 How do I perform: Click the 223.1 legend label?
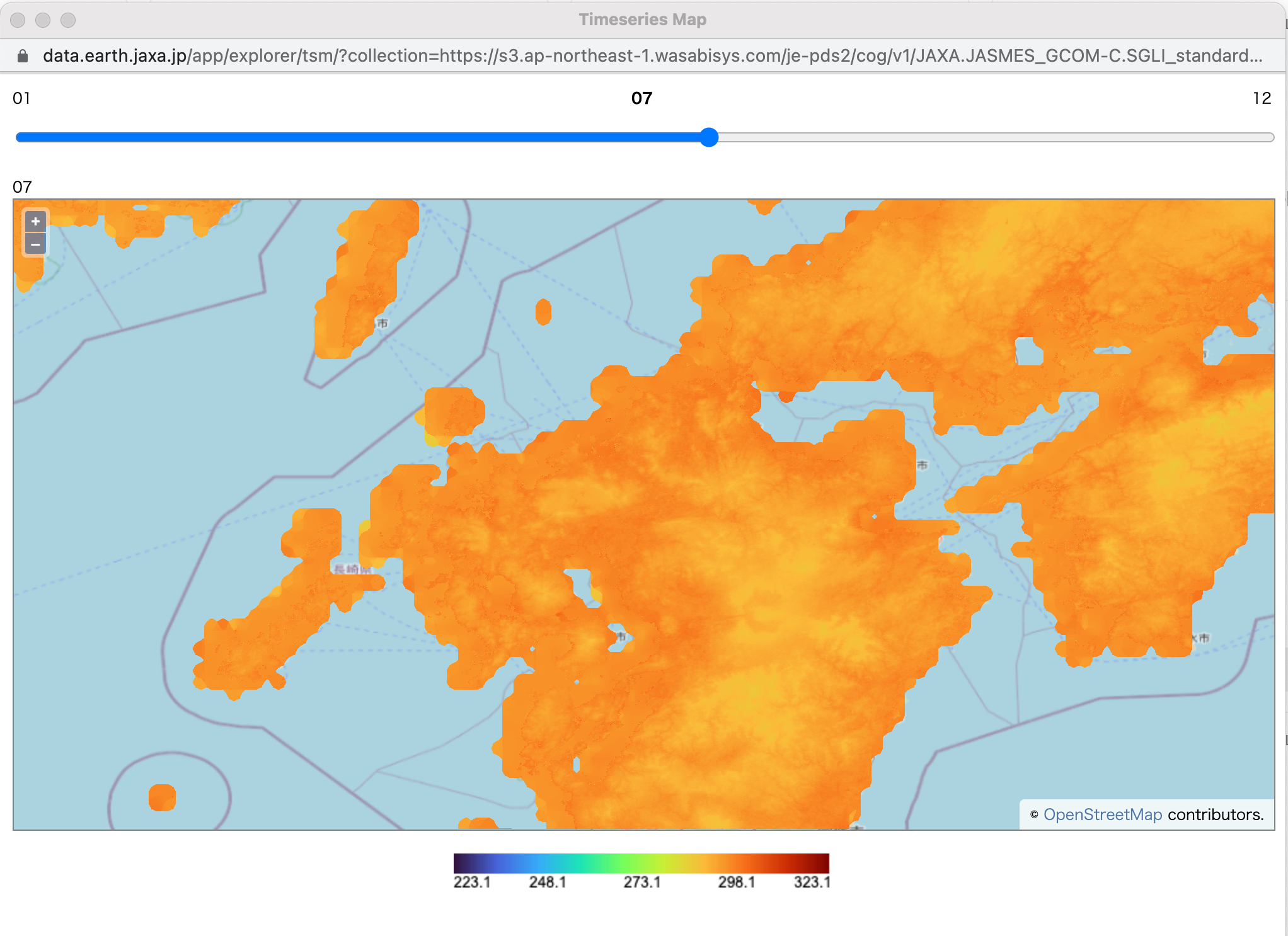[471, 882]
